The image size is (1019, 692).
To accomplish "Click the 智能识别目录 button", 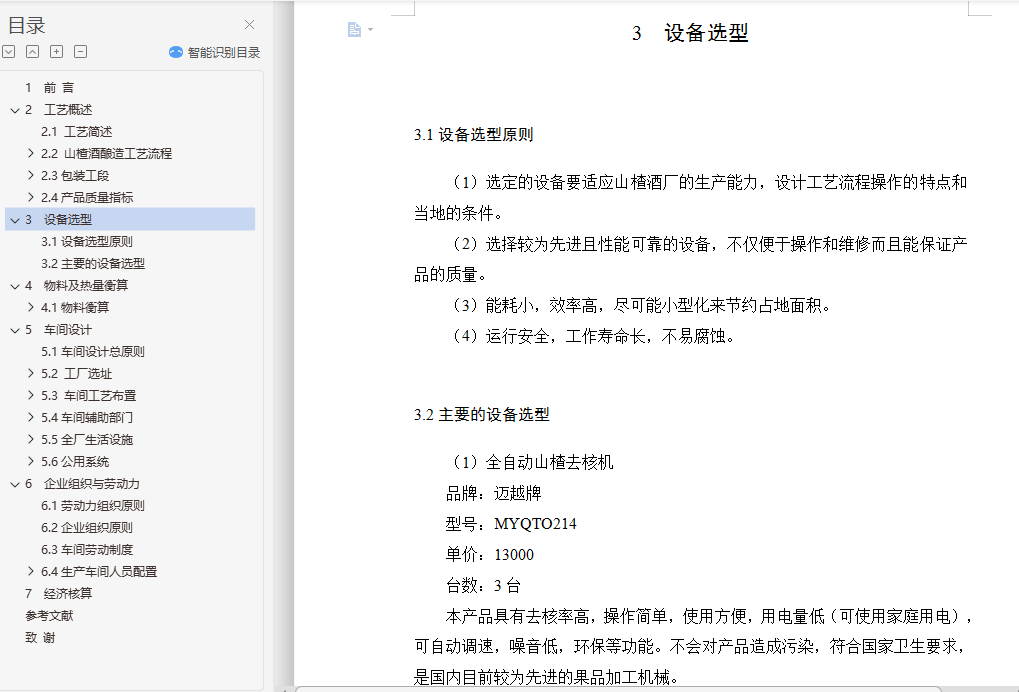I will (214, 53).
